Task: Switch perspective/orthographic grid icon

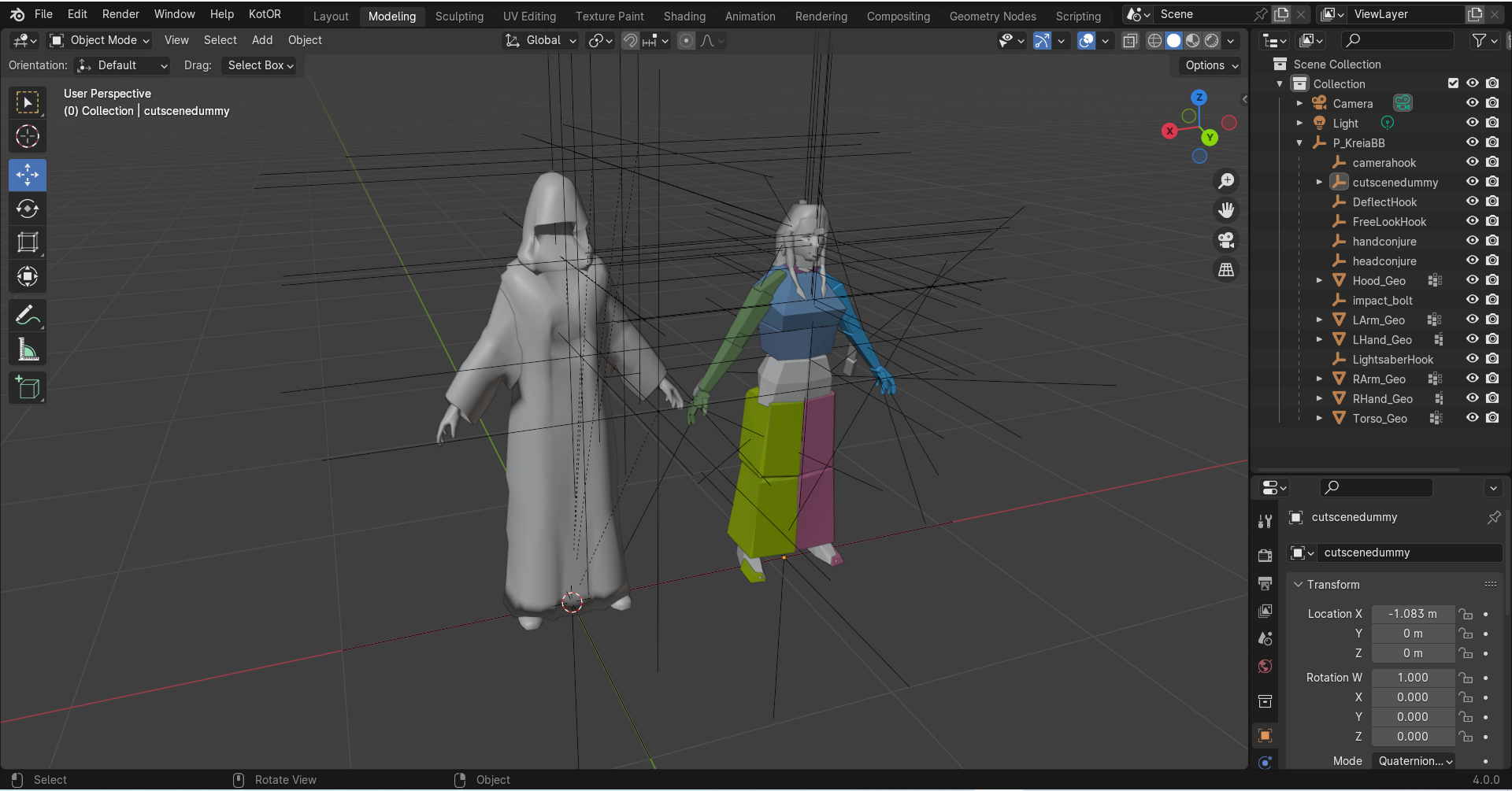Action: tap(1226, 270)
